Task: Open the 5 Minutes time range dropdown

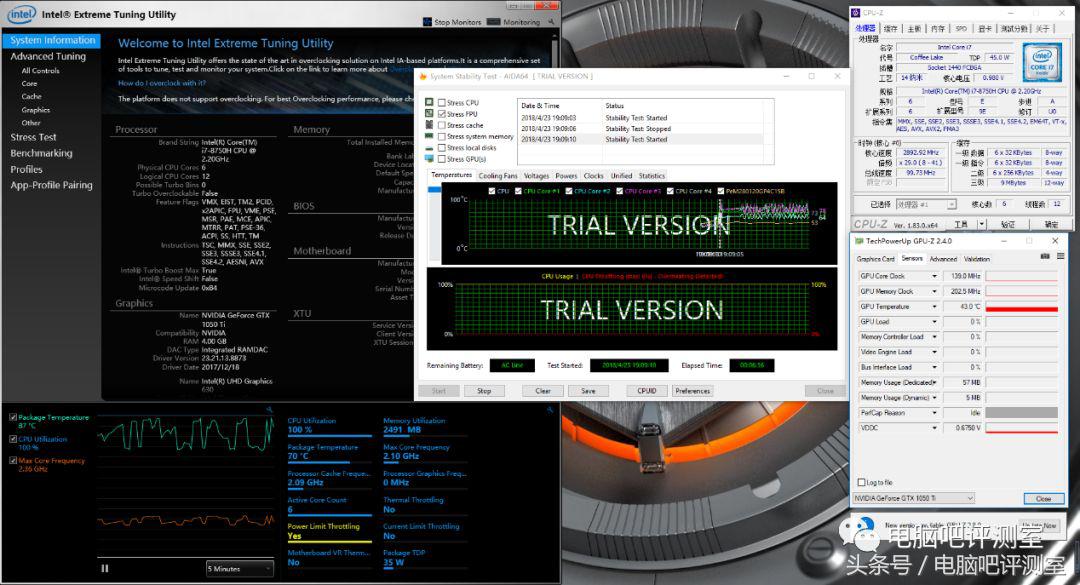Action: click(239, 568)
